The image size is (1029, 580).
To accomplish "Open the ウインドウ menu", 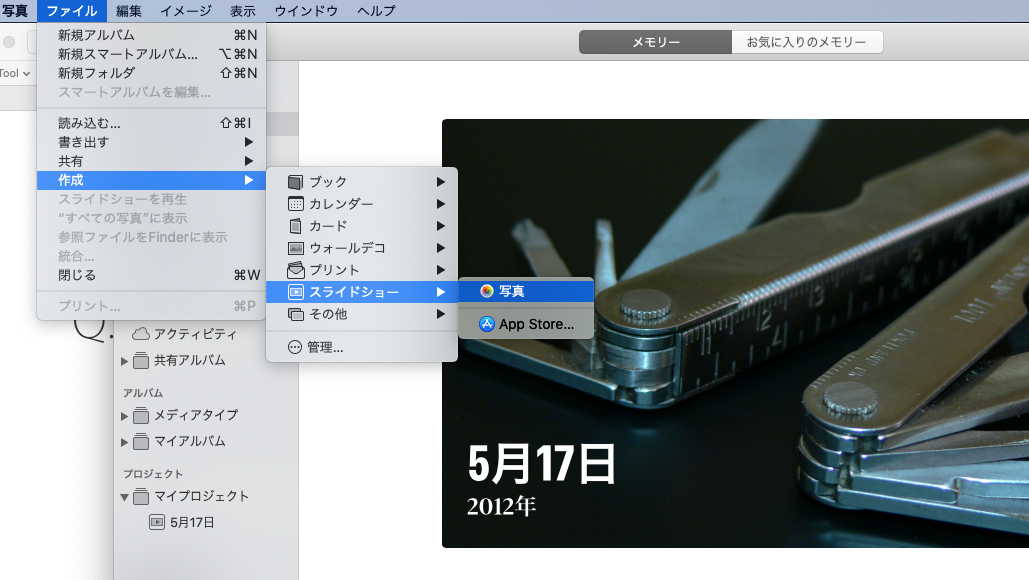I will pyautogui.click(x=306, y=10).
